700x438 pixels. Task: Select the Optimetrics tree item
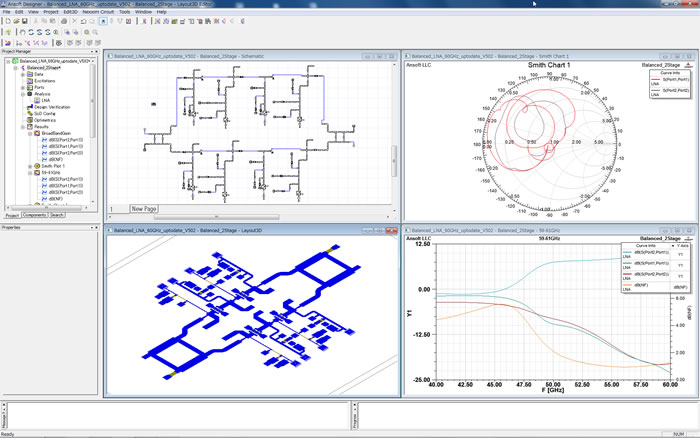pyautogui.click(x=45, y=120)
